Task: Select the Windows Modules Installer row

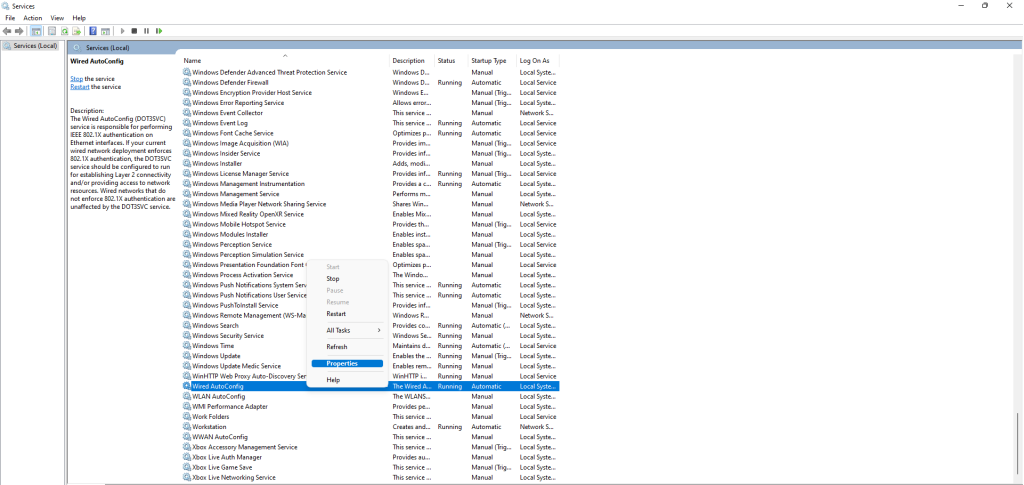Action: coord(370,234)
